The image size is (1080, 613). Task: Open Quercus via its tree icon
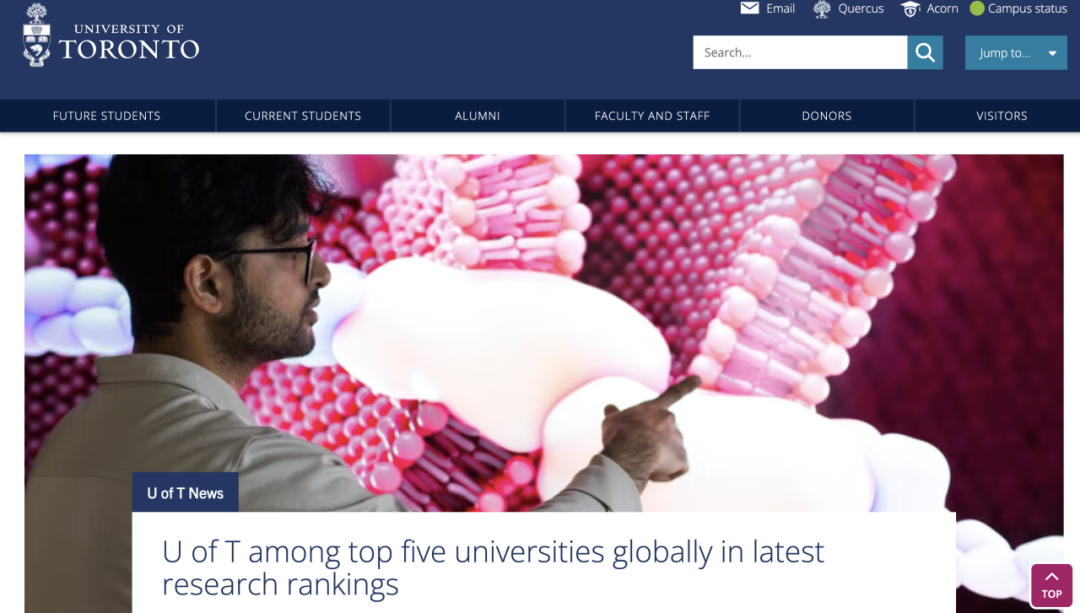pyautogui.click(x=822, y=9)
